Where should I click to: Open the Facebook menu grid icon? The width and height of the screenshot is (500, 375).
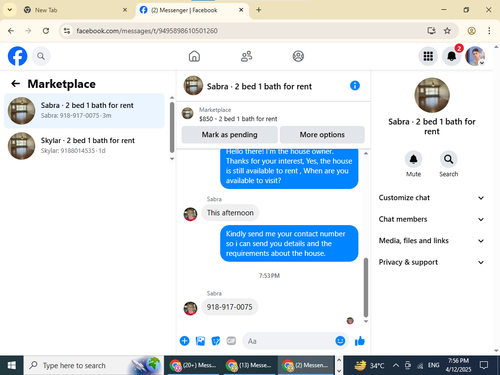tap(428, 56)
